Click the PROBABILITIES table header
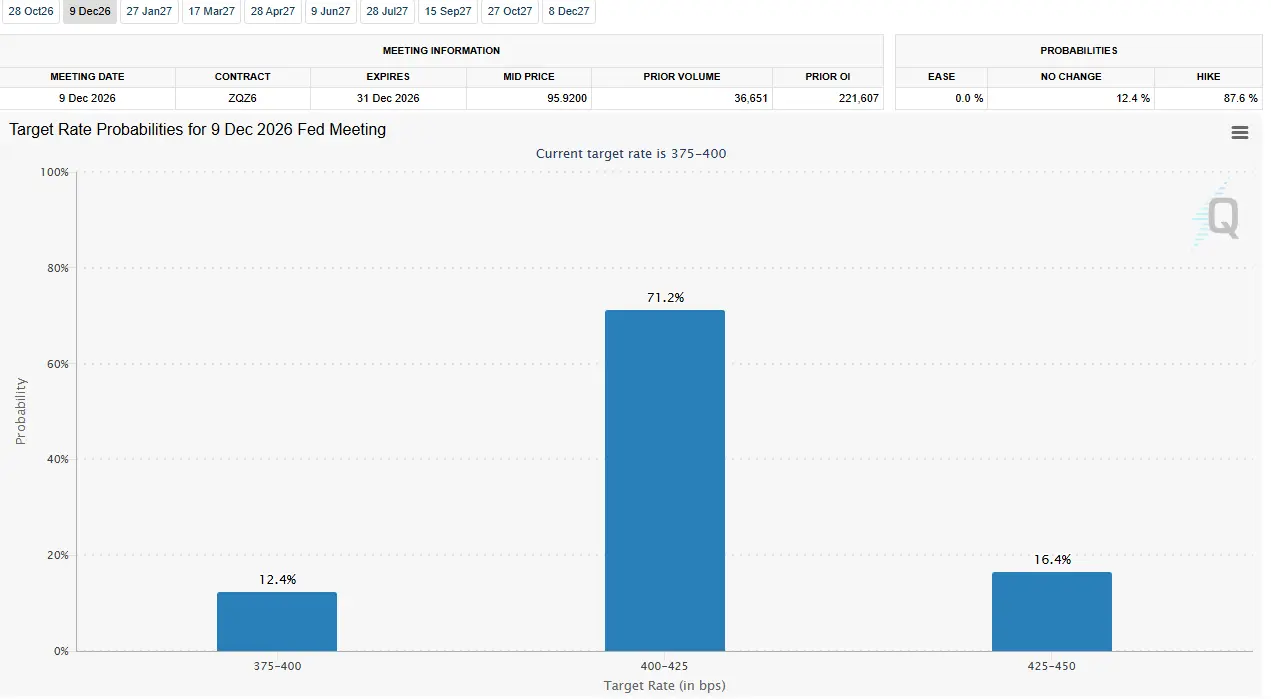Image resolution: width=1271 pixels, height=699 pixels. pyautogui.click(x=1079, y=51)
